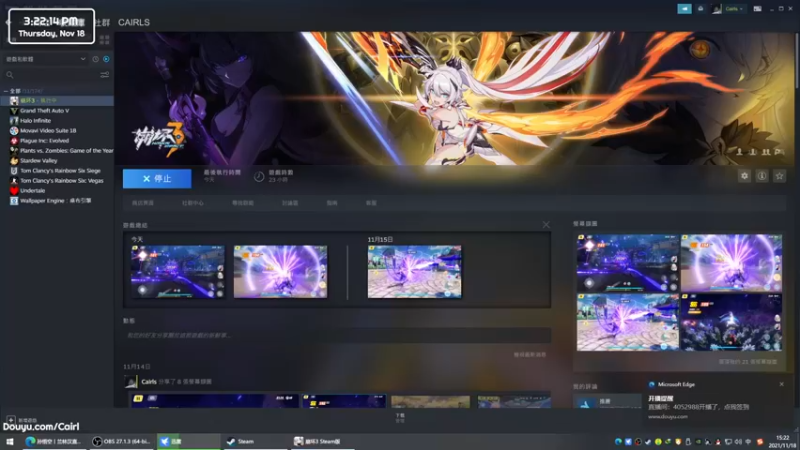Open top-left screenshot in screenshots panel
Viewport: 800px width, 450px height.
tap(628, 263)
